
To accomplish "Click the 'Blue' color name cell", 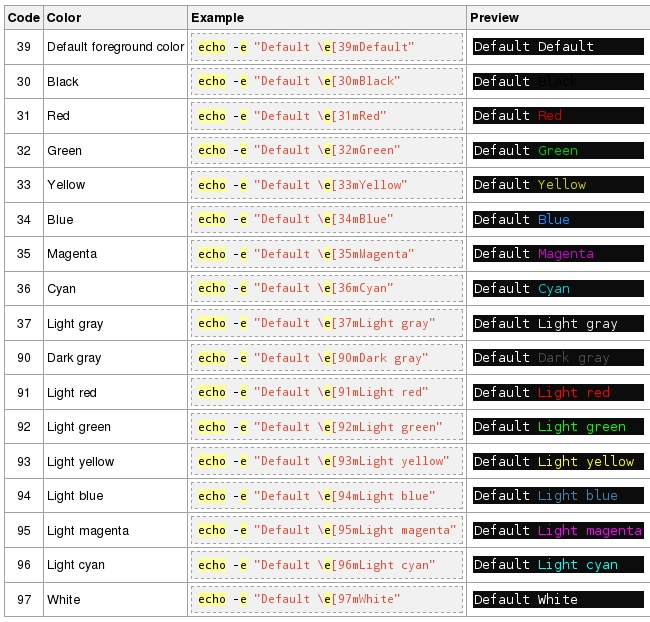I will click(115, 219).
